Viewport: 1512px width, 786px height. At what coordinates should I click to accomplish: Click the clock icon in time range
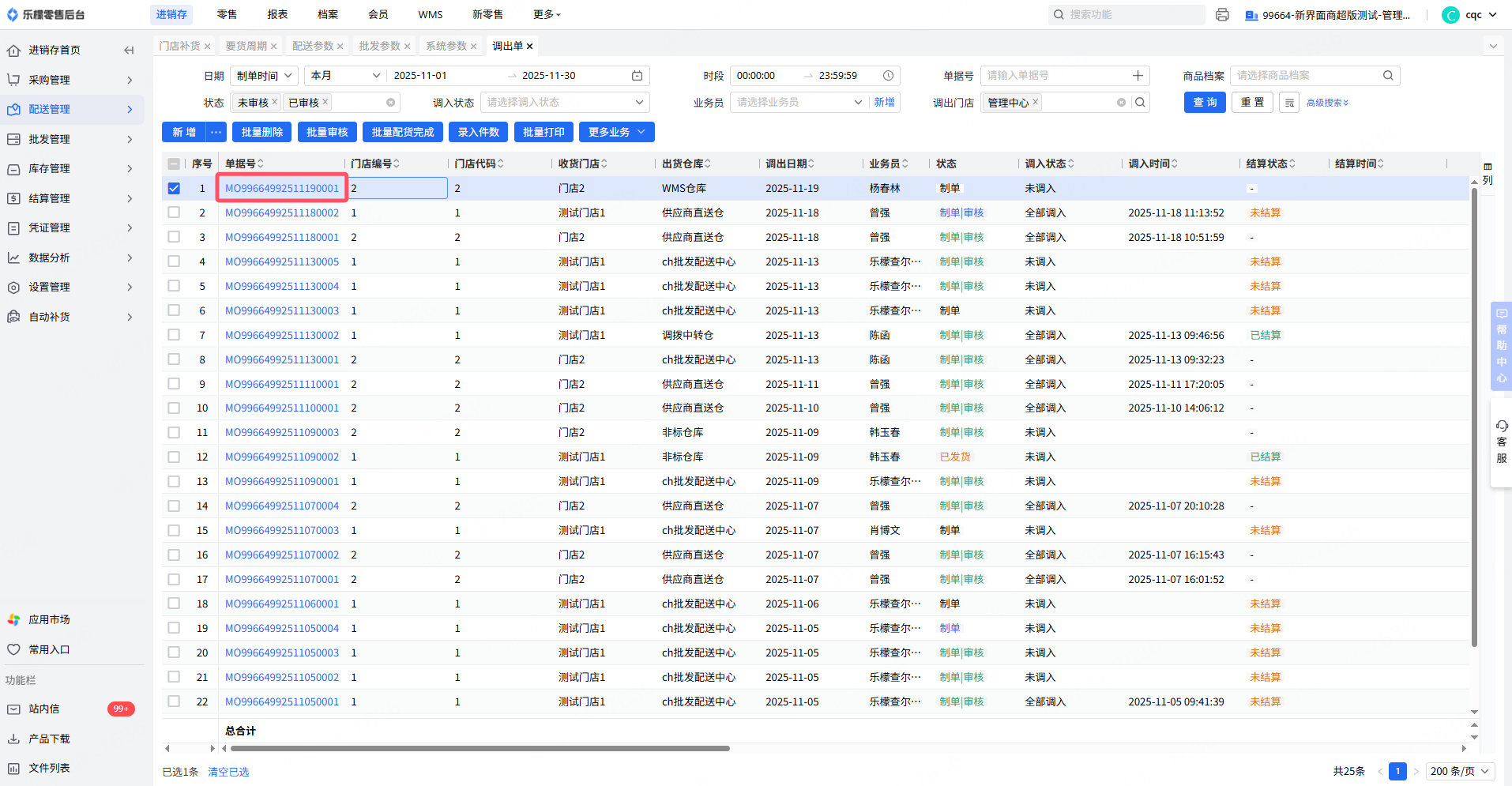(x=888, y=76)
